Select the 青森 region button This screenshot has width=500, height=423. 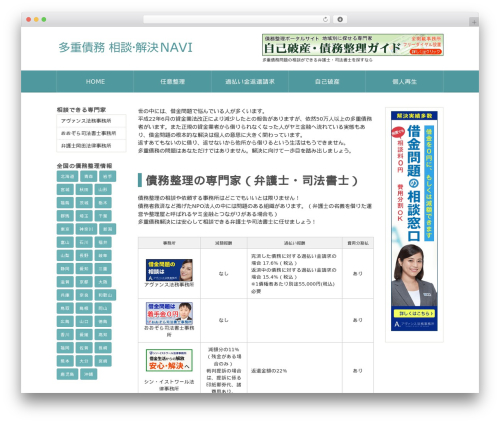(x=88, y=176)
